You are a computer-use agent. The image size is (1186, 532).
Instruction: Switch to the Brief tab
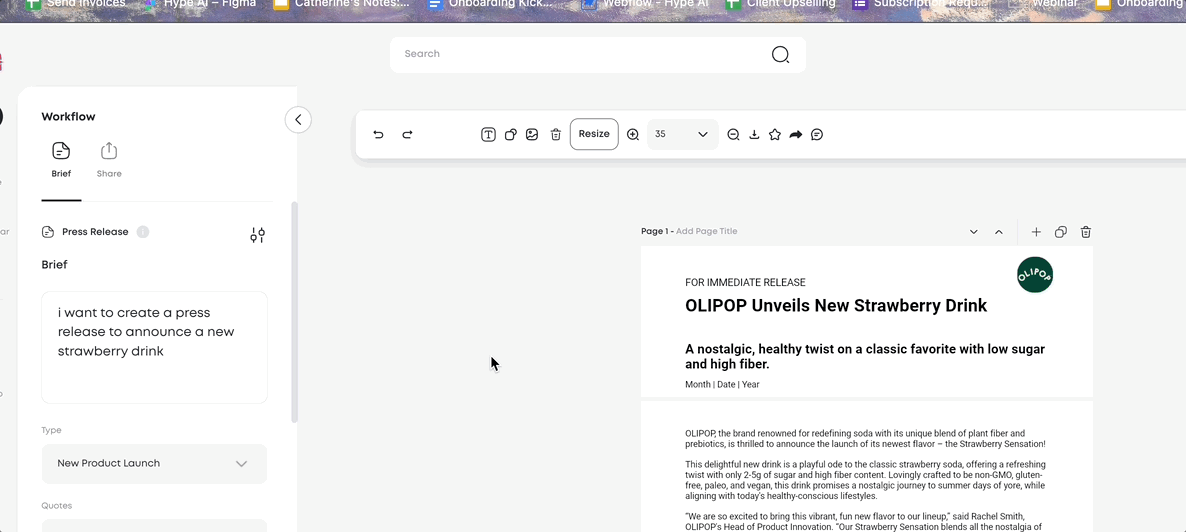[61, 160]
